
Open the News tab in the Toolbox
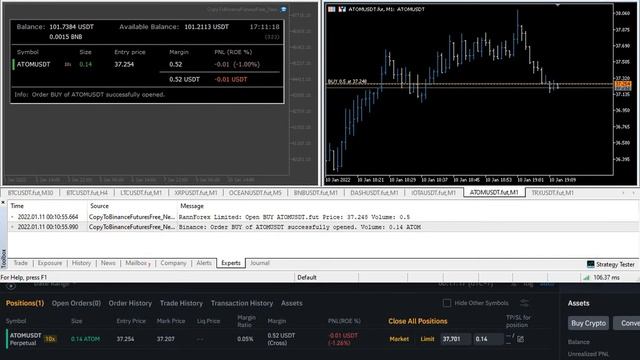tap(108, 263)
